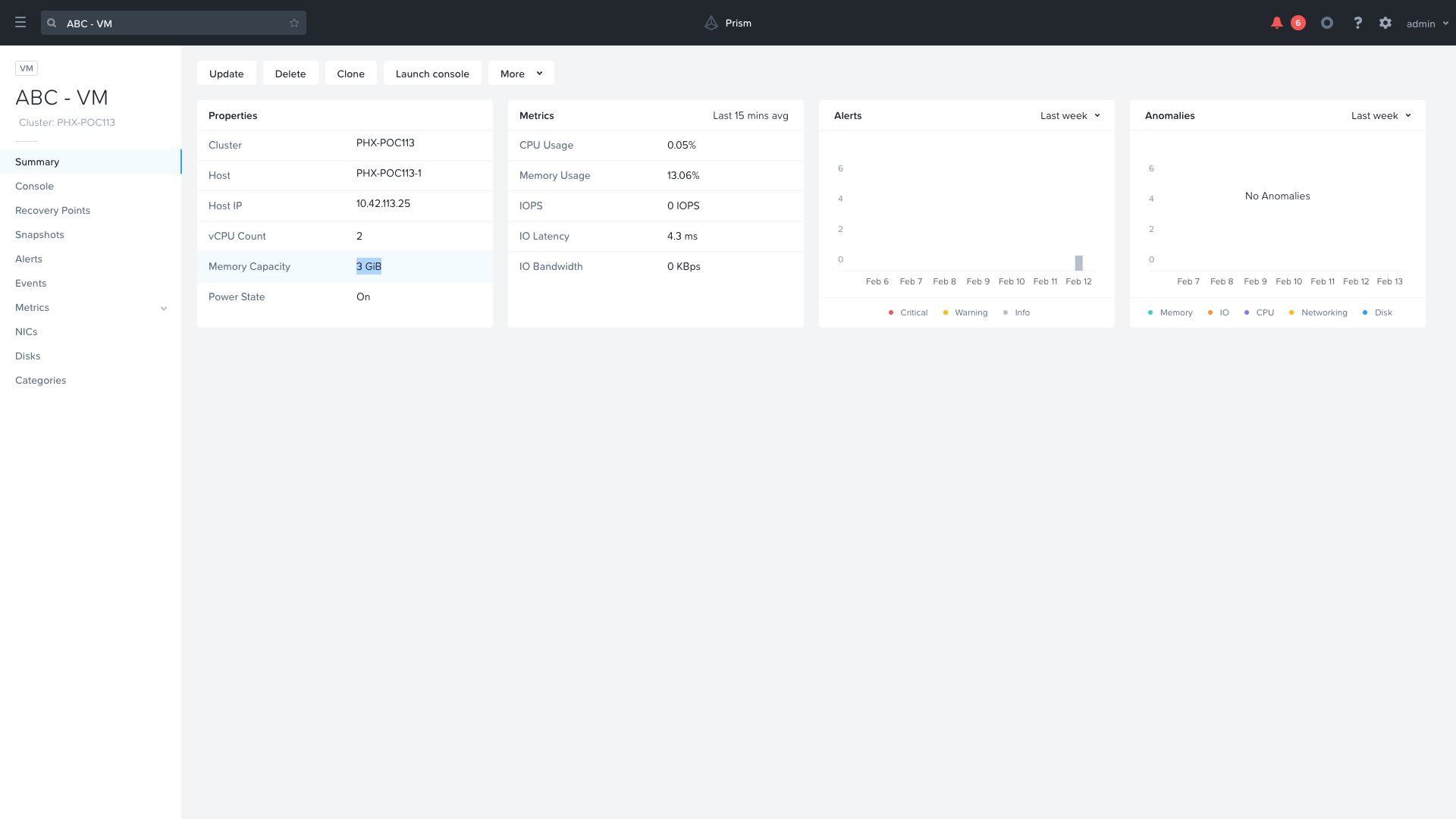1456x819 pixels.
Task: Open the hamburger main menu
Action: coord(20,23)
